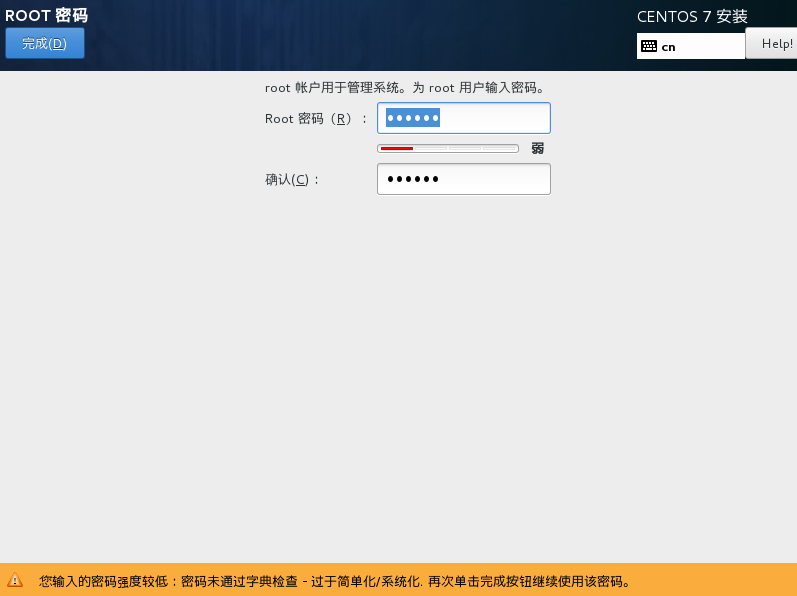Focus the Root 密码 password field

(464, 118)
